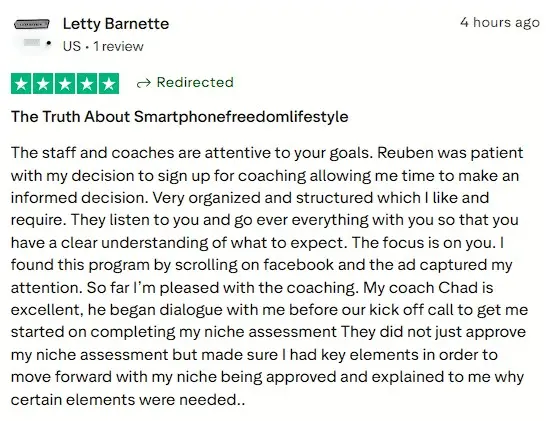Screen dimensions: 555x421
Task: Open the review title 'The Truth About Smartphonefreedomlifestyle'
Action: [x=180, y=117]
